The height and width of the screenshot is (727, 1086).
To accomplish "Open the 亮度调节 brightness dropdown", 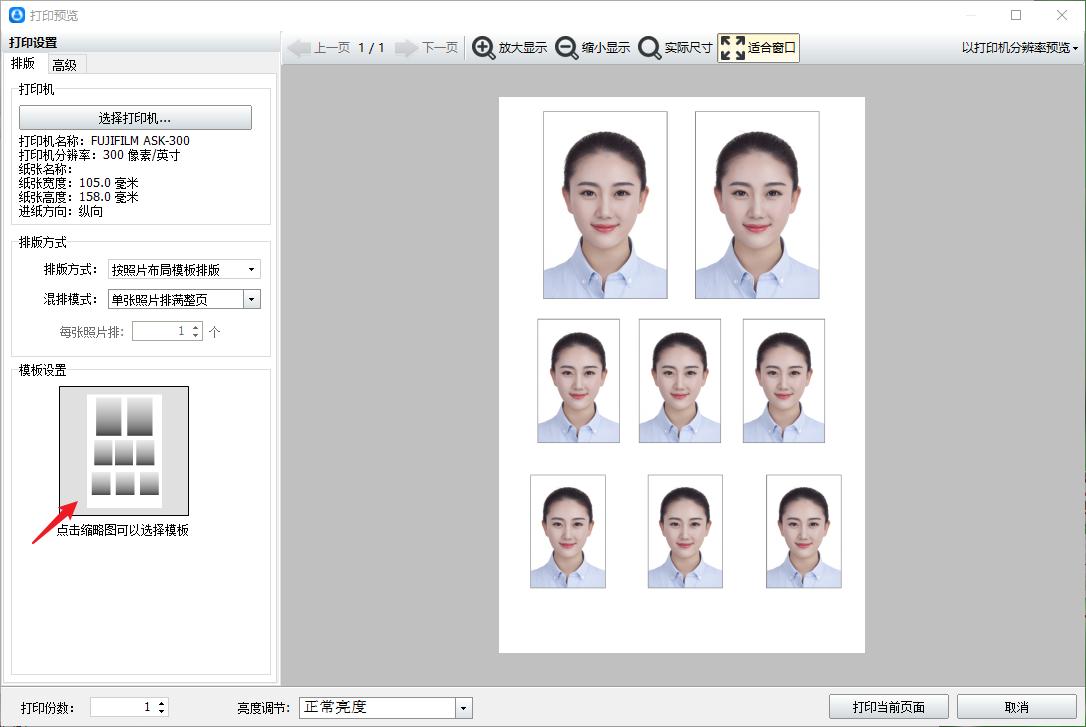I will point(463,708).
